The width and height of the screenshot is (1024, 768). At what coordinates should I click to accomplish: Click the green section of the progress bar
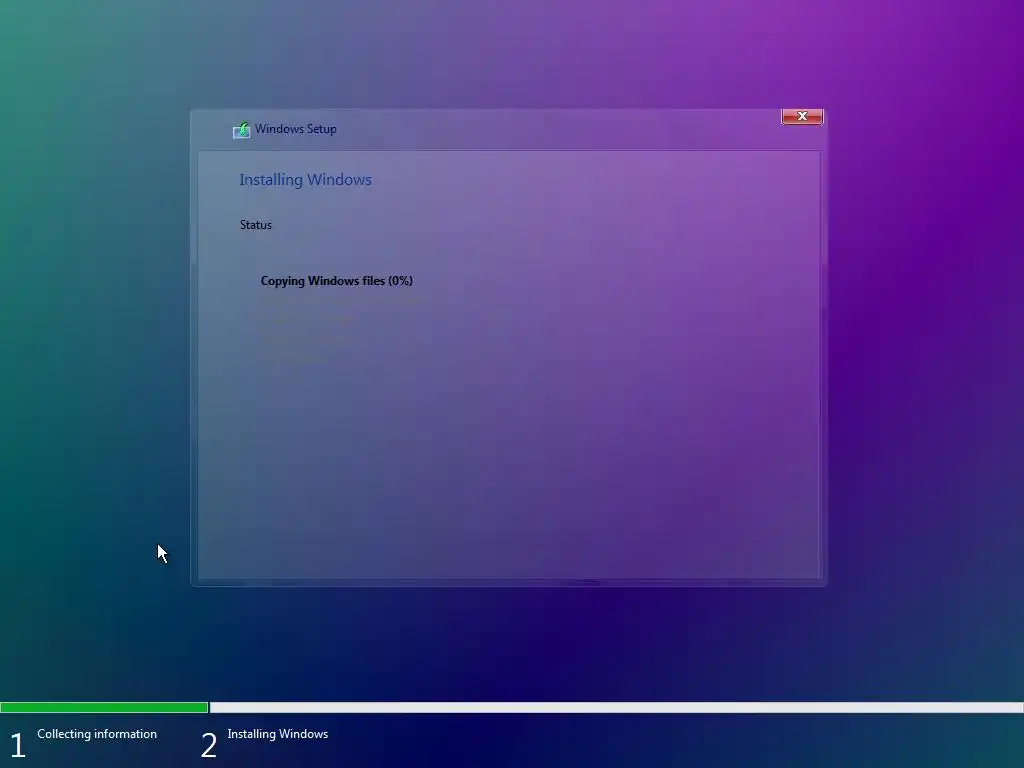click(x=104, y=707)
